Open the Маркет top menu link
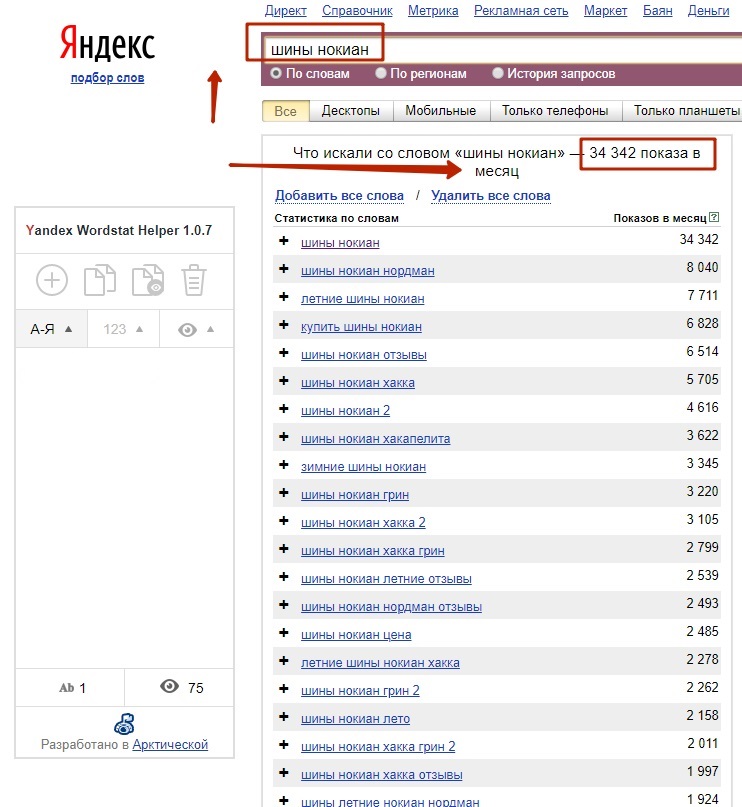This screenshot has height=807, width=742. pos(605,10)
